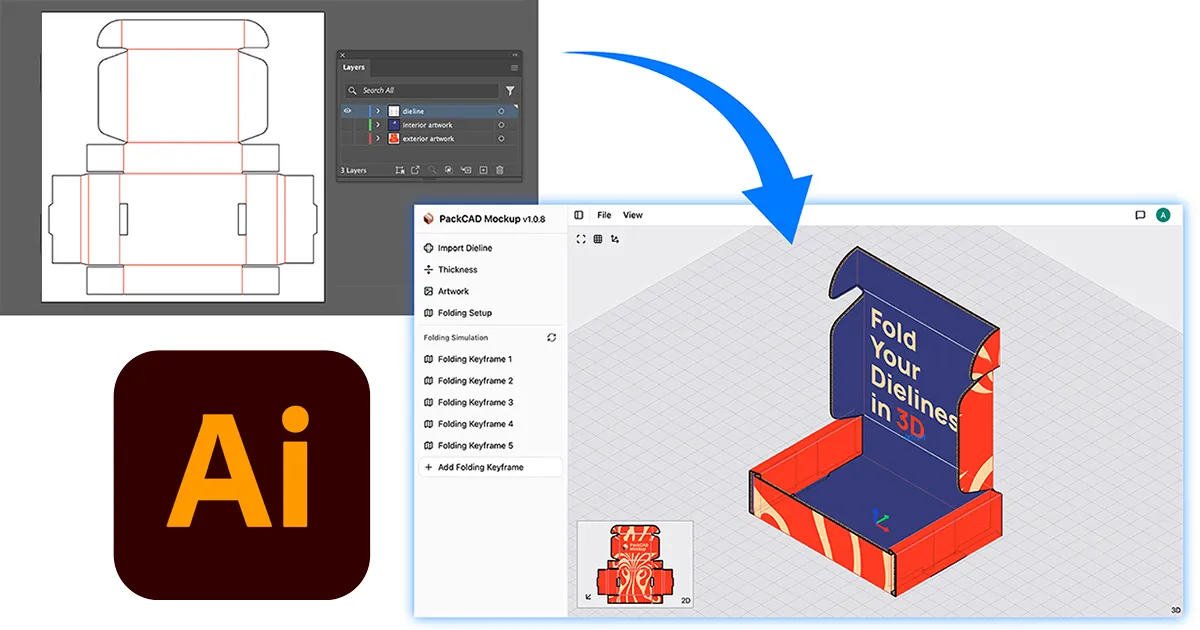Click the 'interior artwork' layer name
The image size is (1200, 630).
428,125
